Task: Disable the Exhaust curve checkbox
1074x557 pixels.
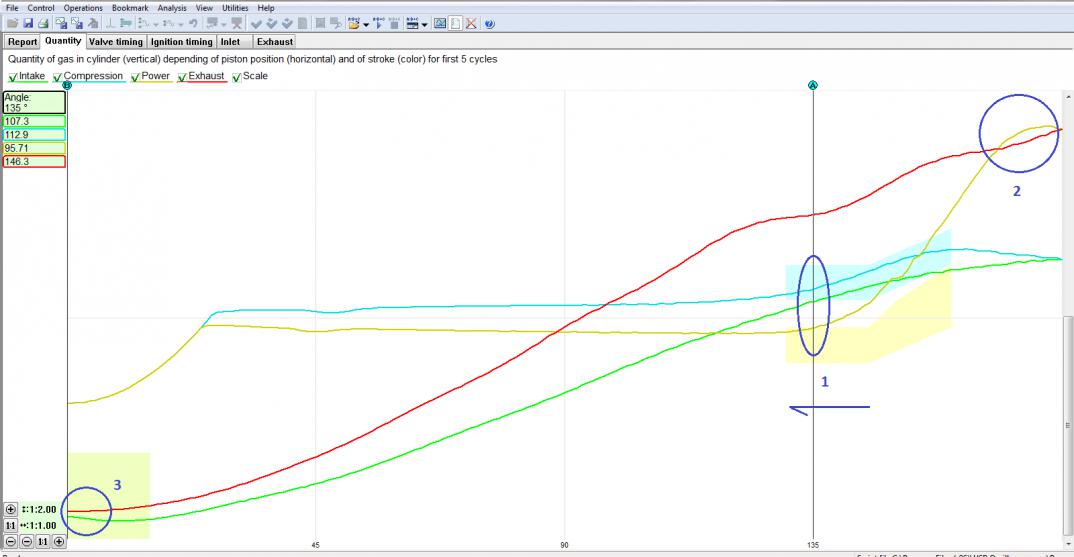Action: pyautogui.click(x=182, y=77)
